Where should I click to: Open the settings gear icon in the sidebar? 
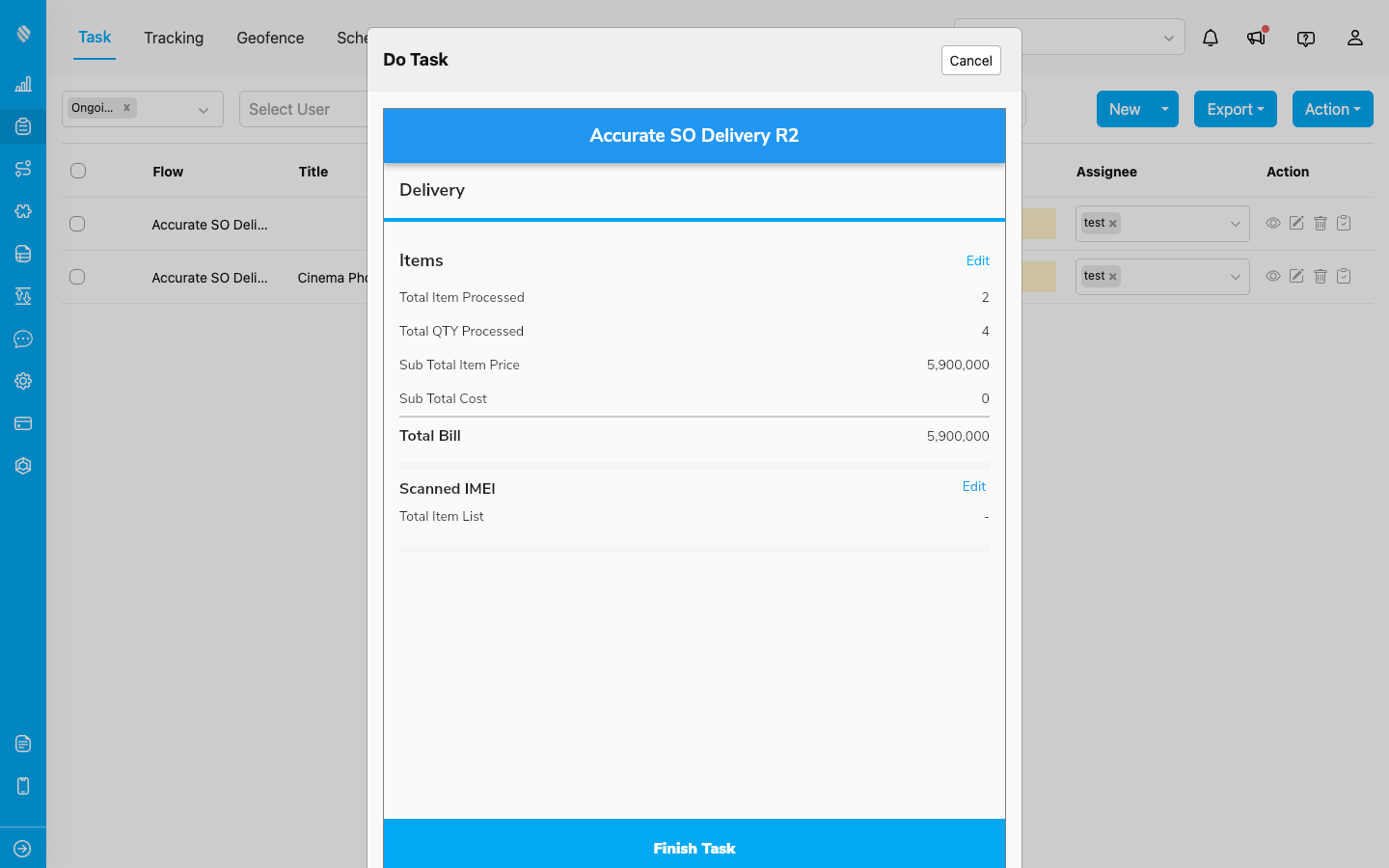coord(23,381)
